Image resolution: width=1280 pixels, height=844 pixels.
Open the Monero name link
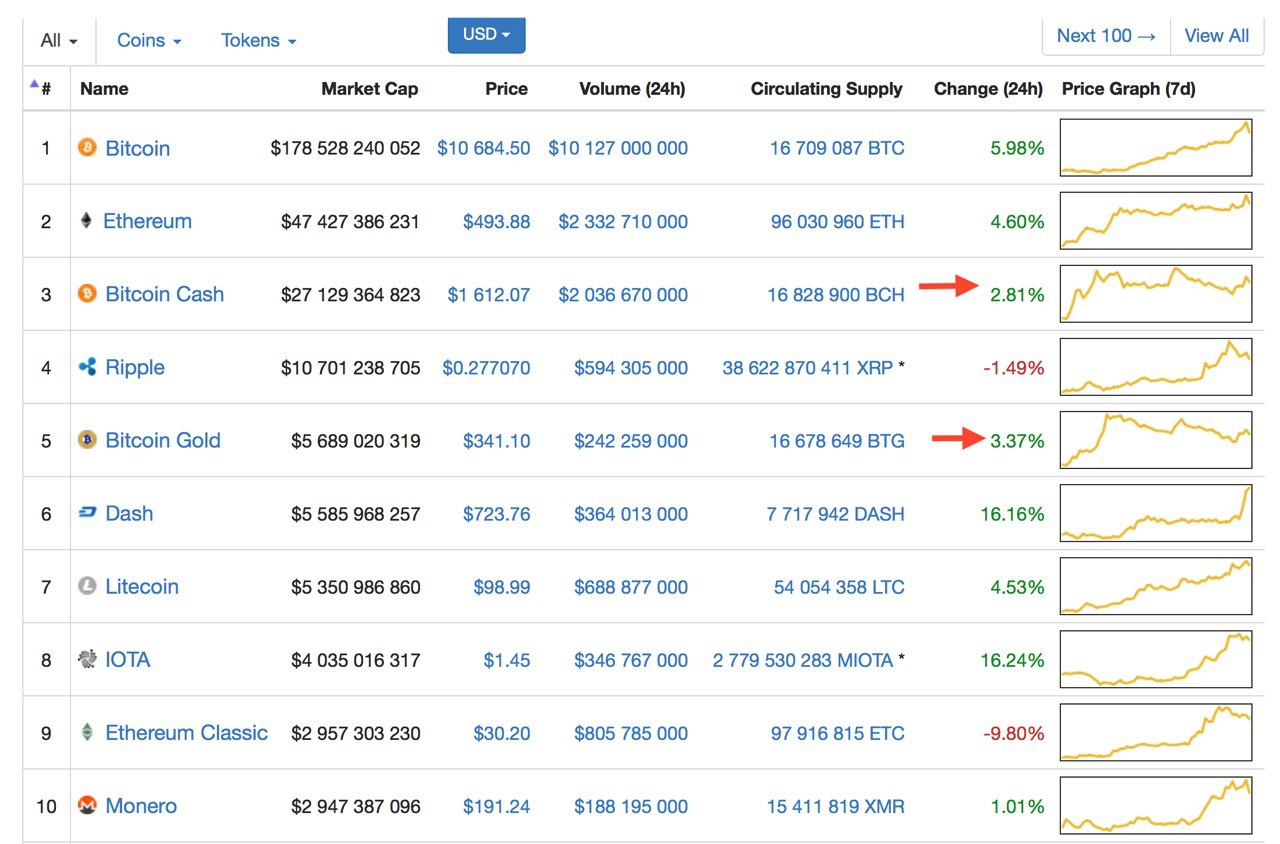tap(141, 805)
